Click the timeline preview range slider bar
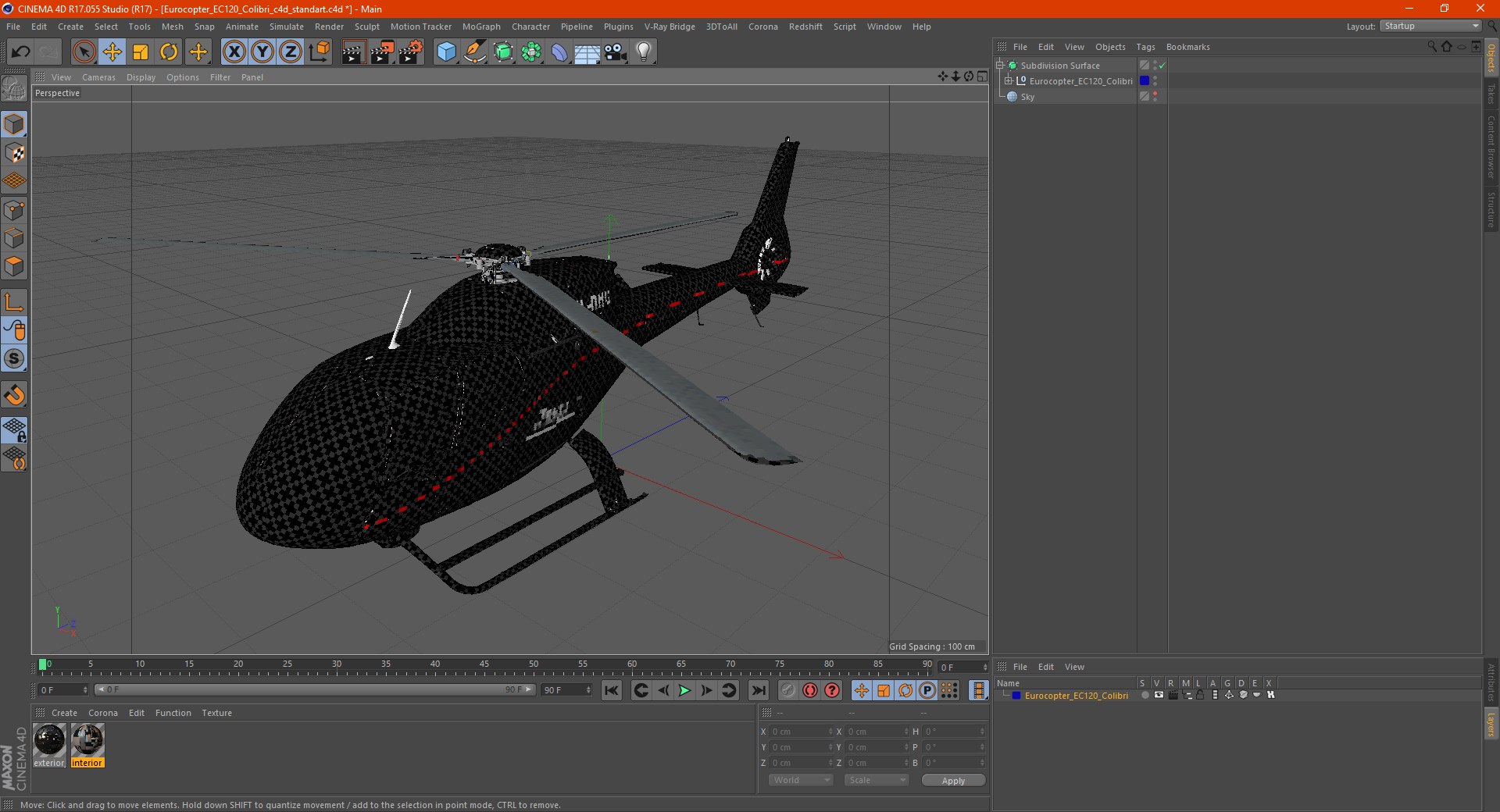 [314, 689]
